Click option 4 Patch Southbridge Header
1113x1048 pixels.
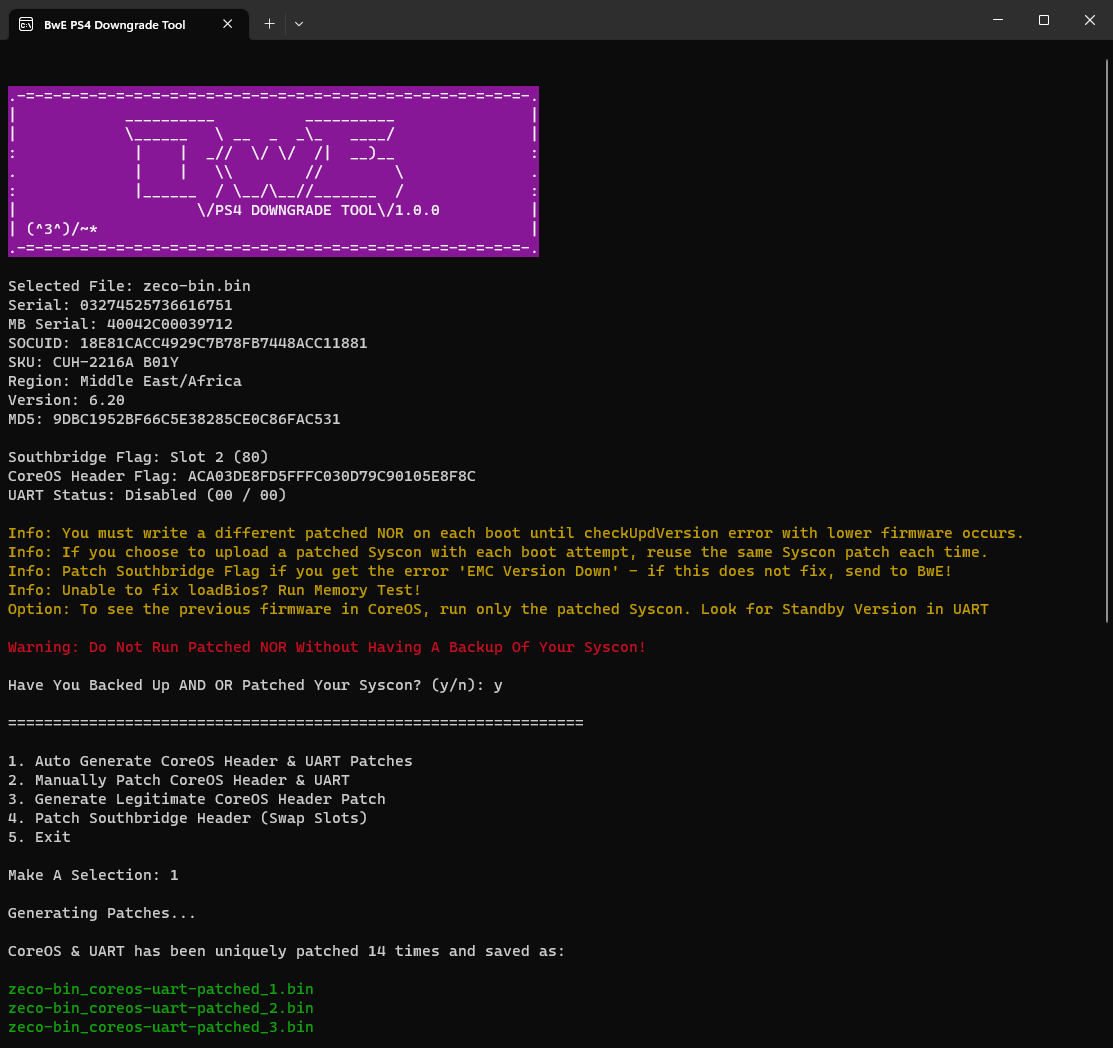pos(187,819)
